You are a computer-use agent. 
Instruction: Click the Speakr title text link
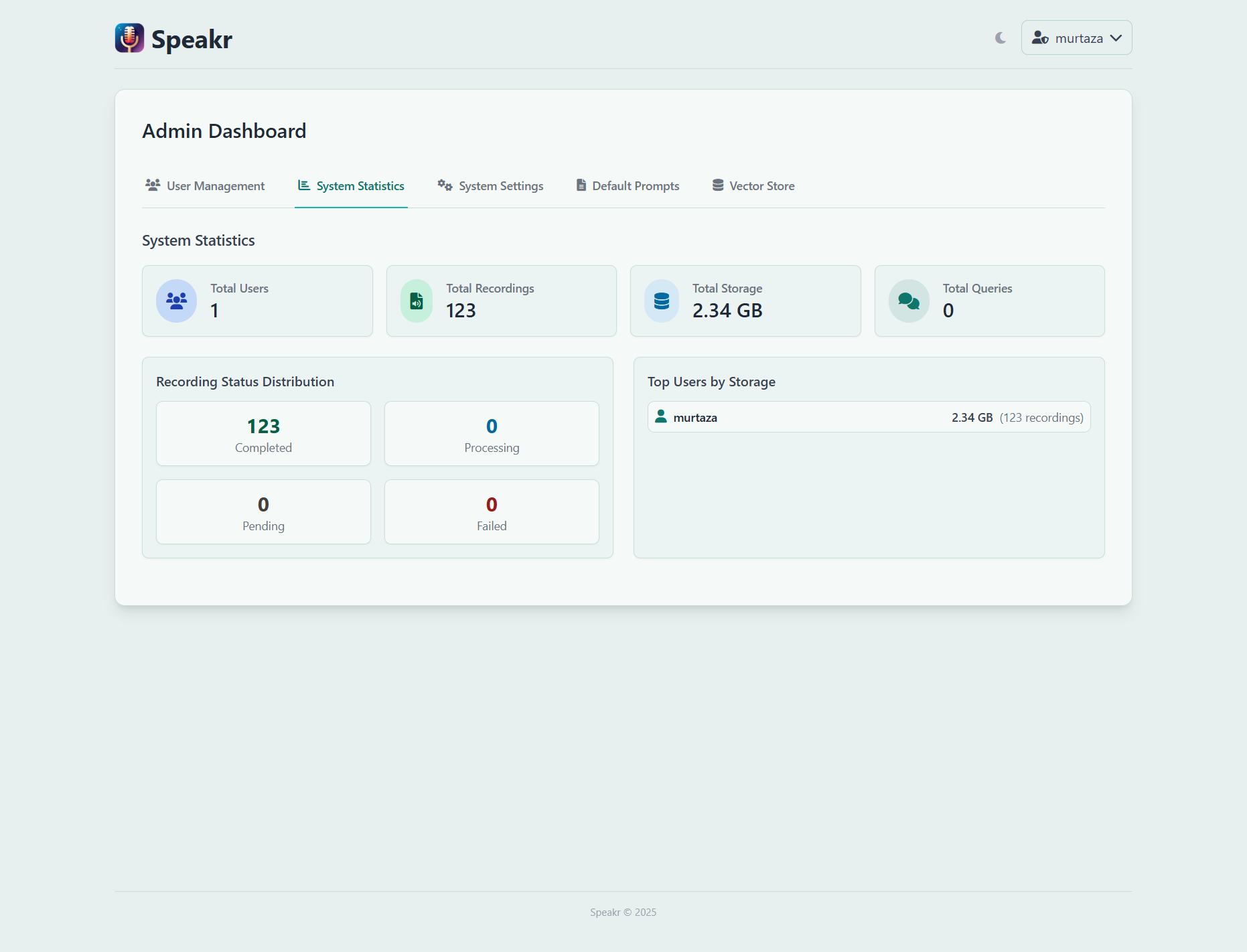tap(192, 39)
